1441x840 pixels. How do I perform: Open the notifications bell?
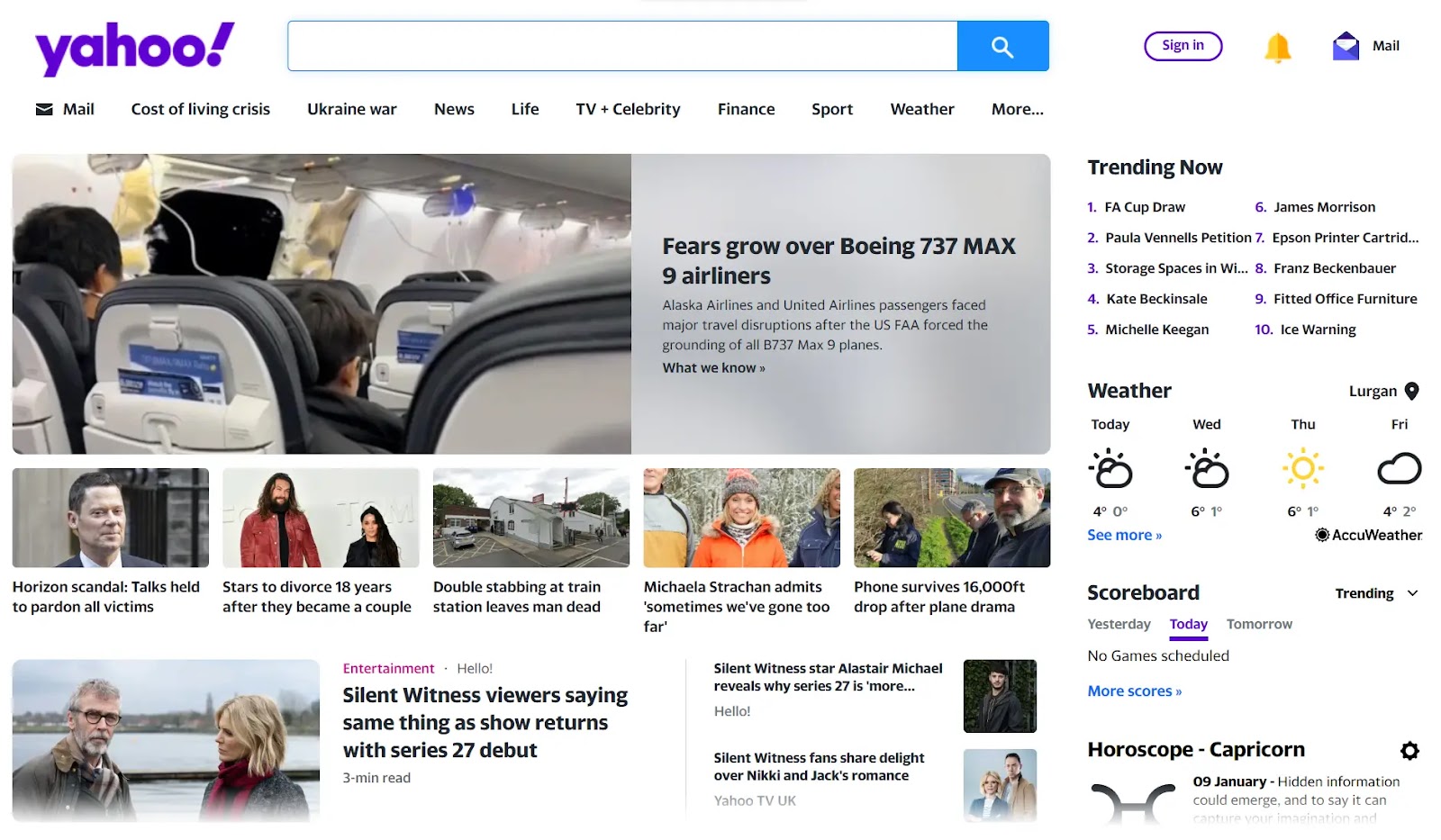click(x=1277, y=47)
